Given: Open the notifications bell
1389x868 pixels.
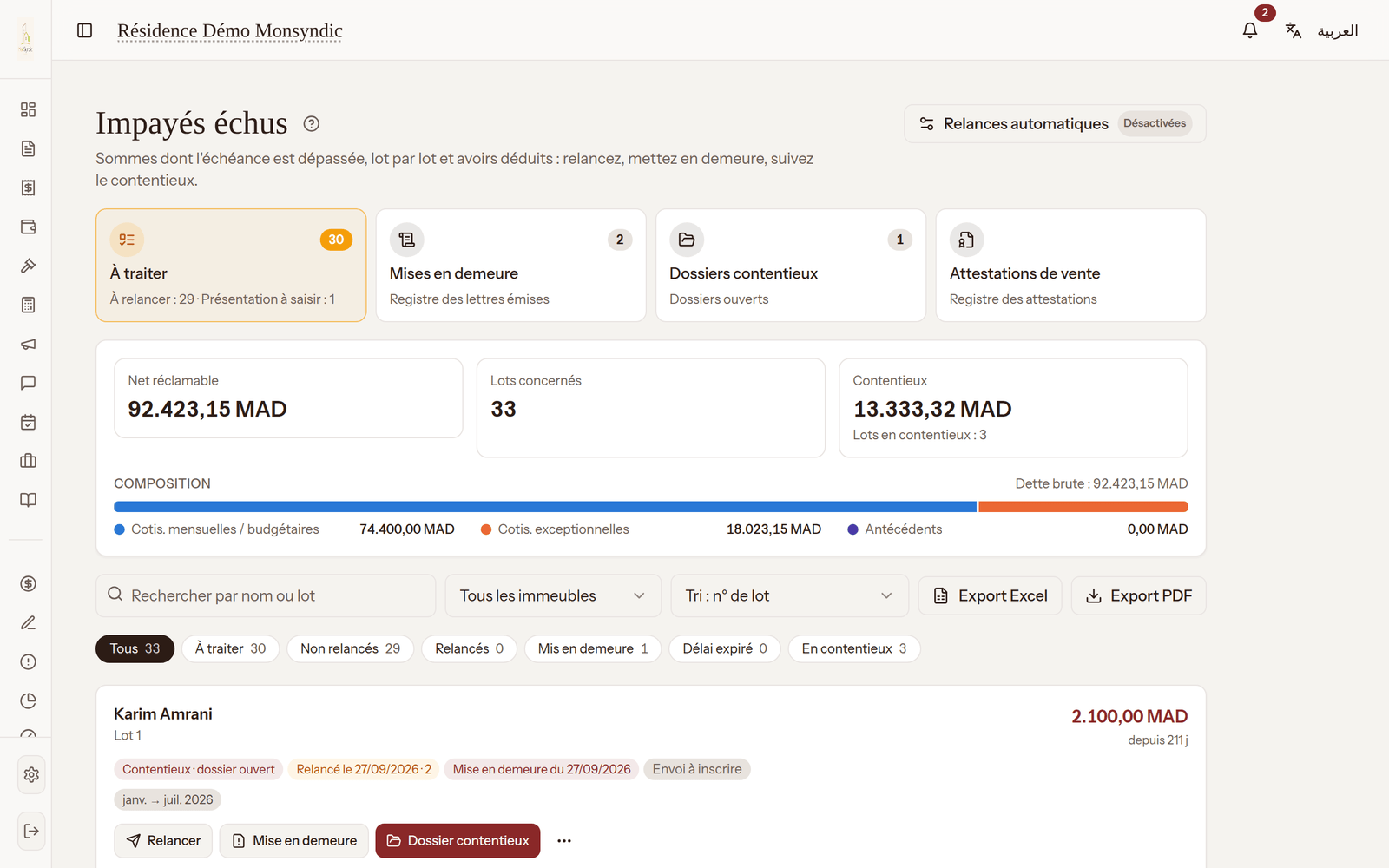Looking at the screenshot, I should [1250, 30].
